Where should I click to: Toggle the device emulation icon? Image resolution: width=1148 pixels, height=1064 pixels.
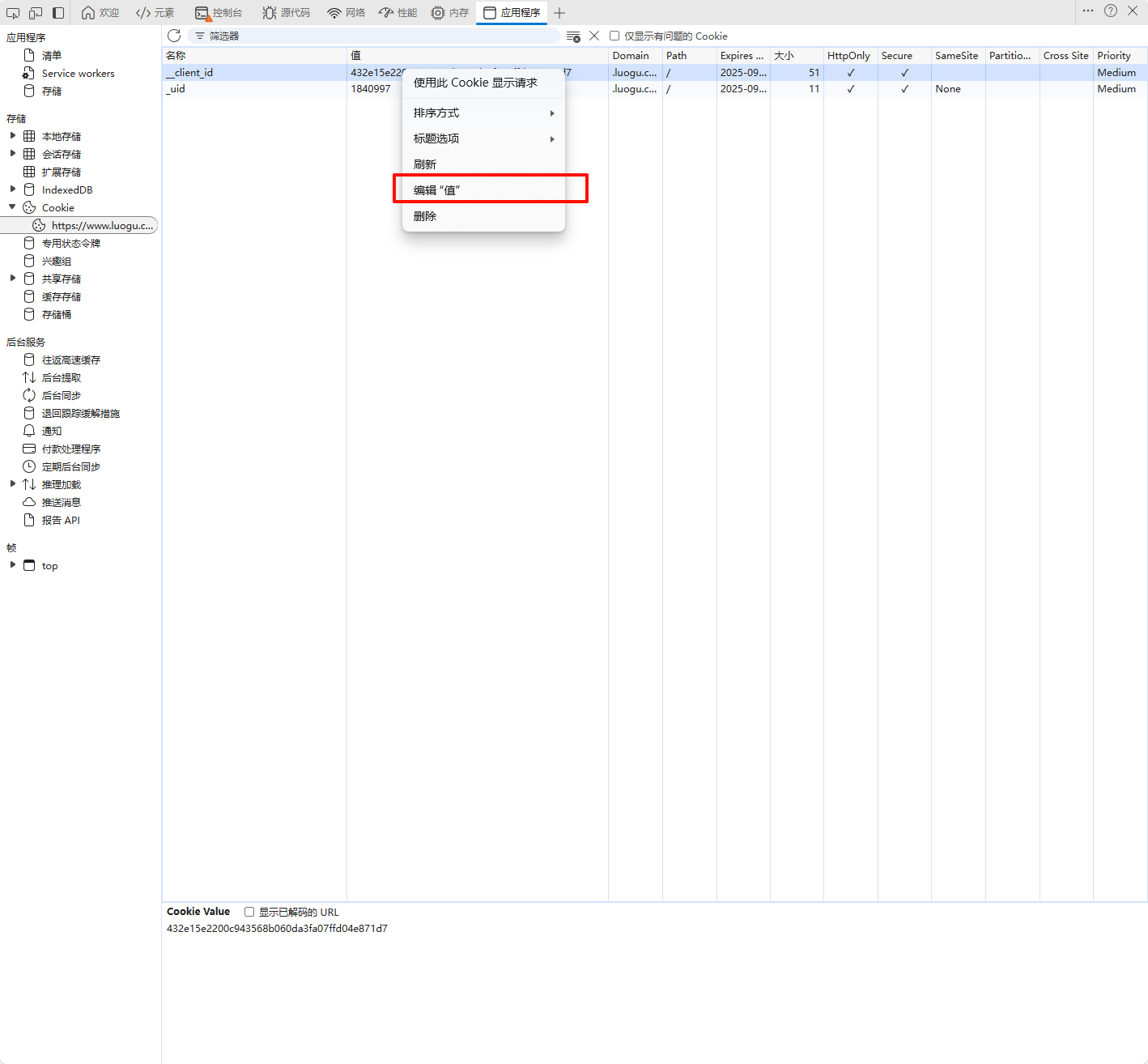coord(36,13)
